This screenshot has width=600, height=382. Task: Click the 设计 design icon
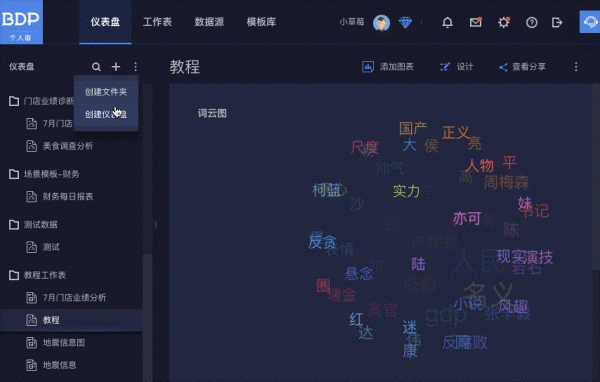[x=445, y=67]
